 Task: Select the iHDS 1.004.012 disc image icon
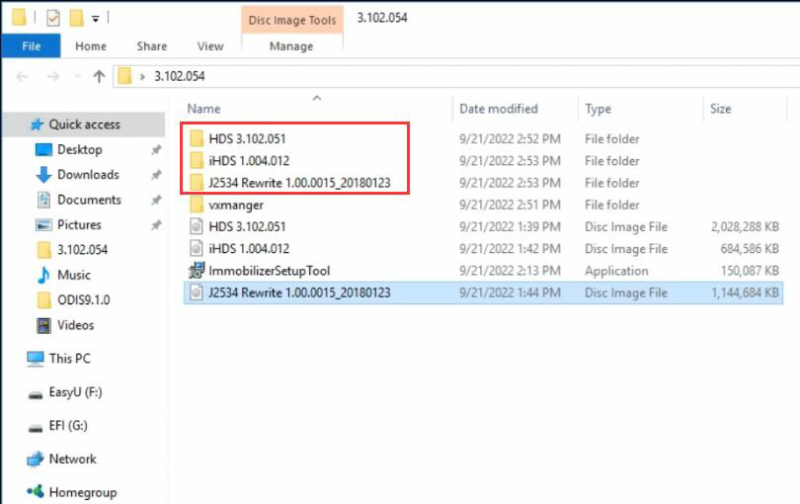pos(196,248)
